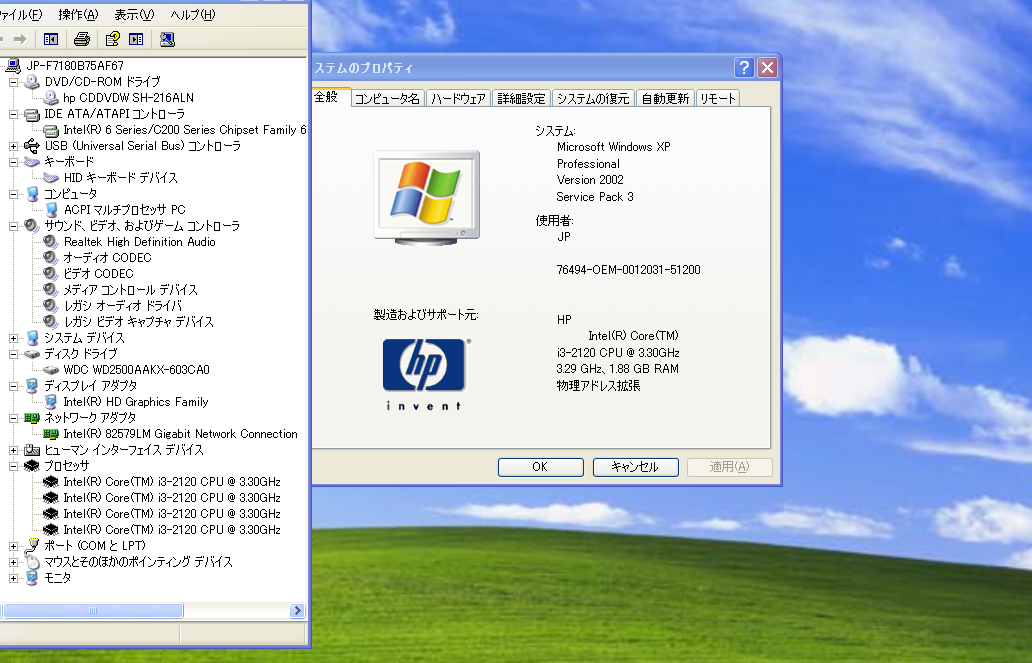
Task: Click the モニタ category icon
Action: (32, 578)
